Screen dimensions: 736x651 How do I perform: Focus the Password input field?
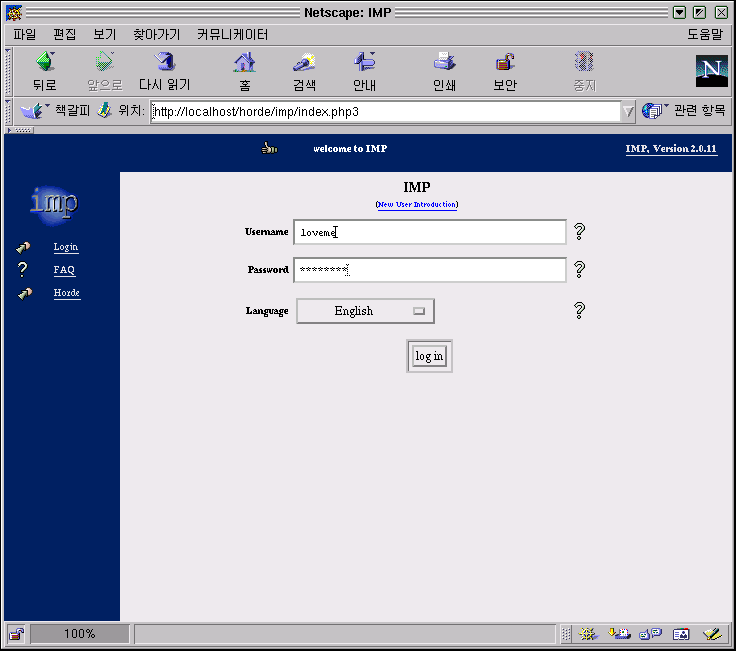(429, 270)
